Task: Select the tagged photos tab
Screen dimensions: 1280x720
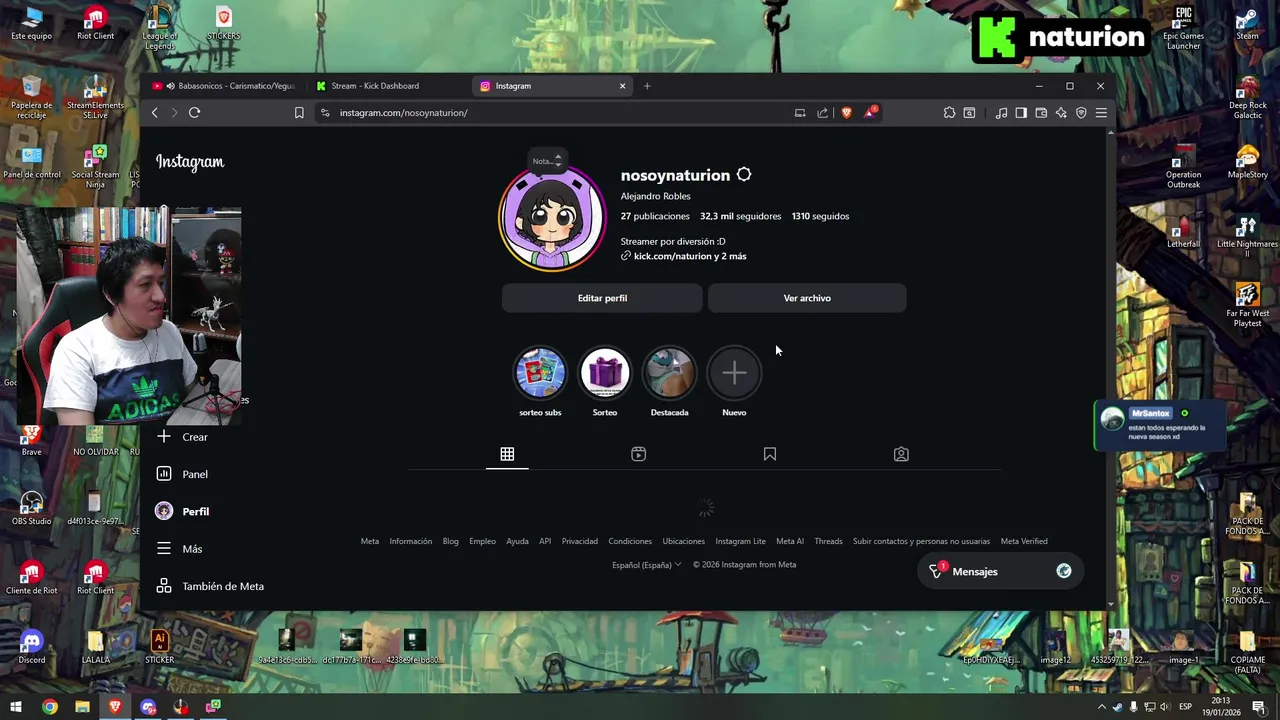Action: (901, 454)
